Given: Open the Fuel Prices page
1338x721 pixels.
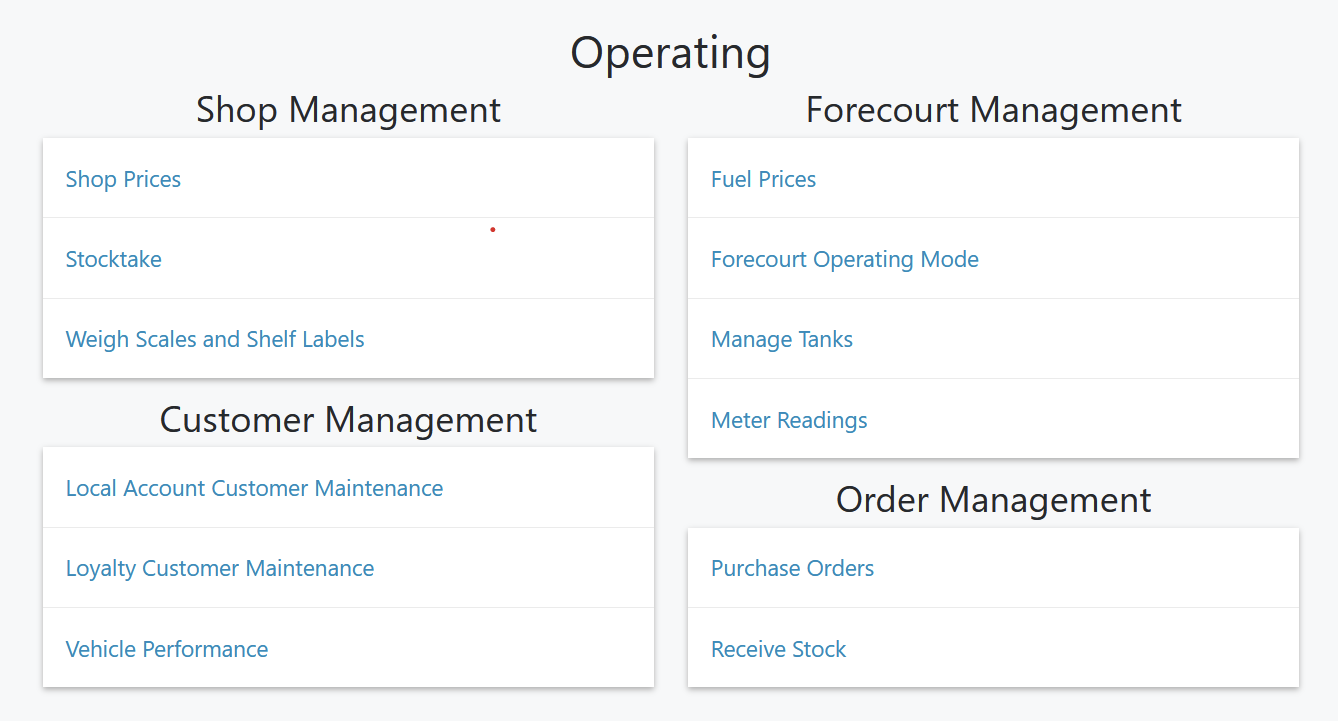Looking at the screenshot, I should 763,179.
